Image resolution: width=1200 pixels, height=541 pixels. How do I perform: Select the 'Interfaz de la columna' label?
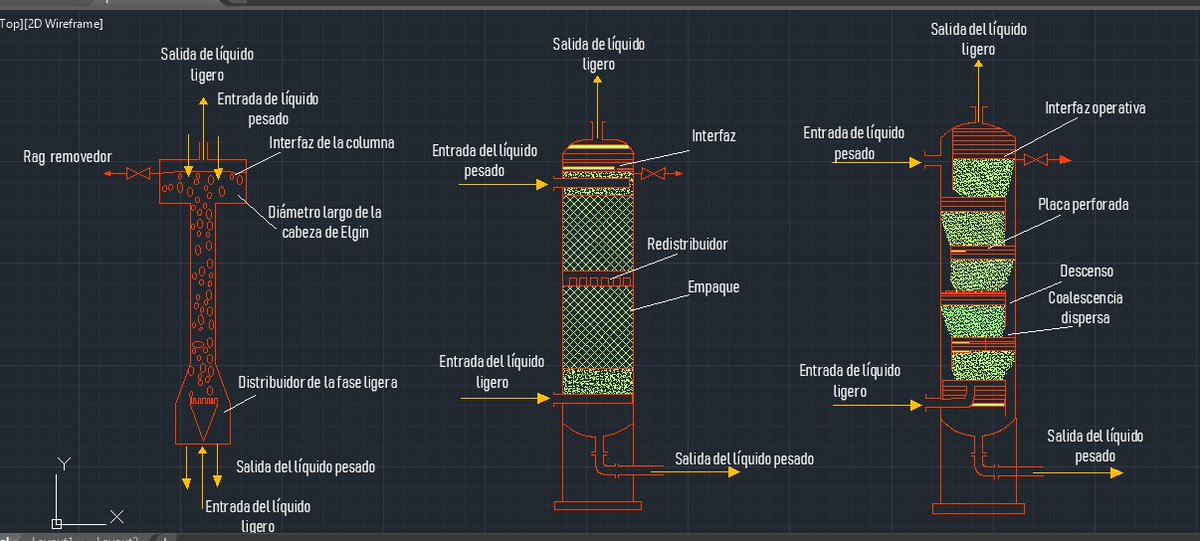(332, 143)
